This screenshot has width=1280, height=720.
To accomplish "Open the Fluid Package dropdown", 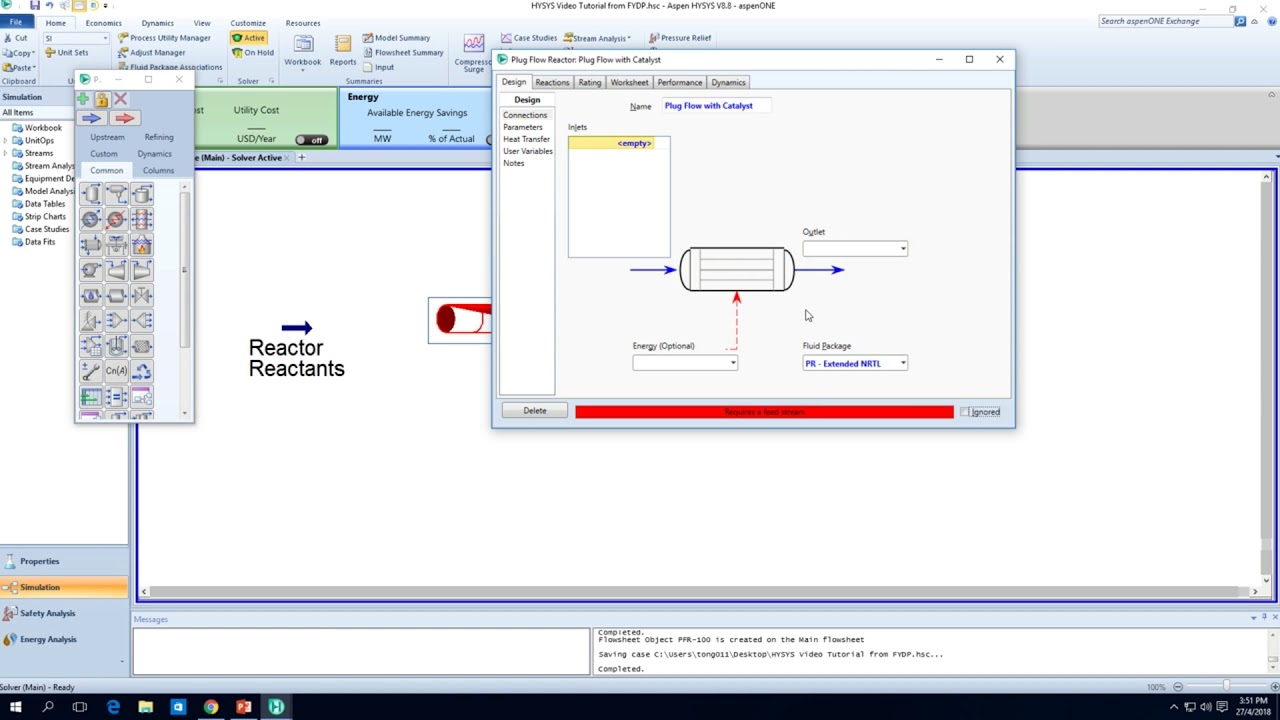I will click(903, 363).
